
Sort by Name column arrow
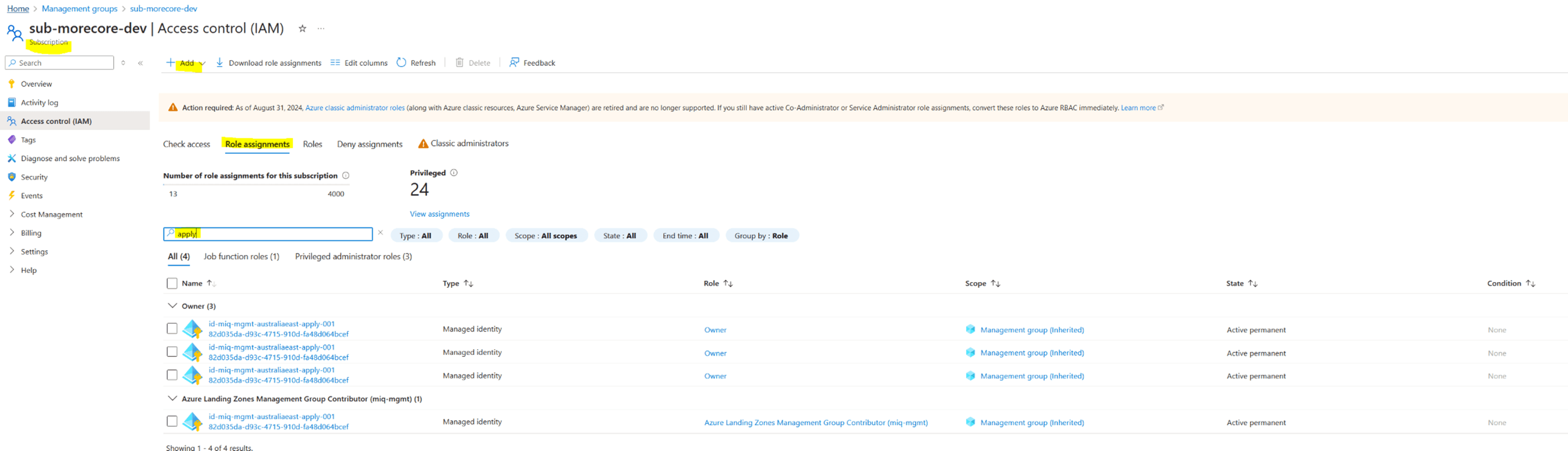click(x=211, y=283)
